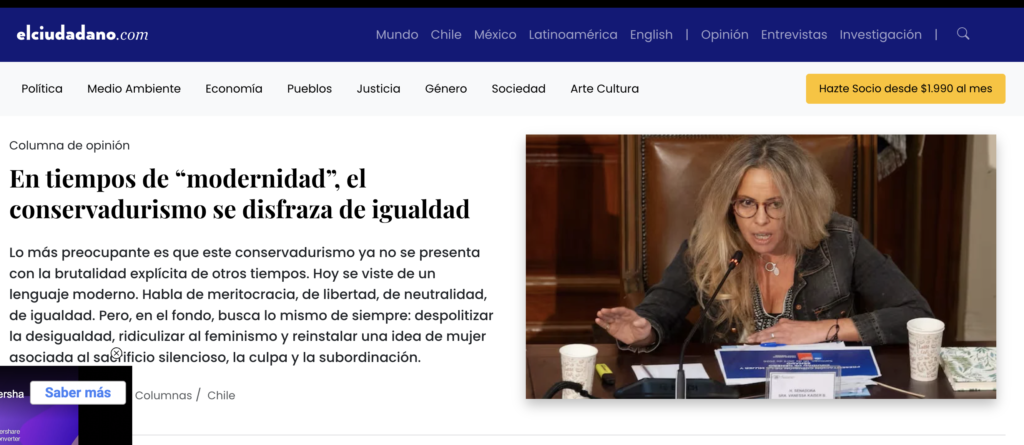
Task: Click Hazte Socio desde $1.990 button
Action: click(x=905, y=89)
